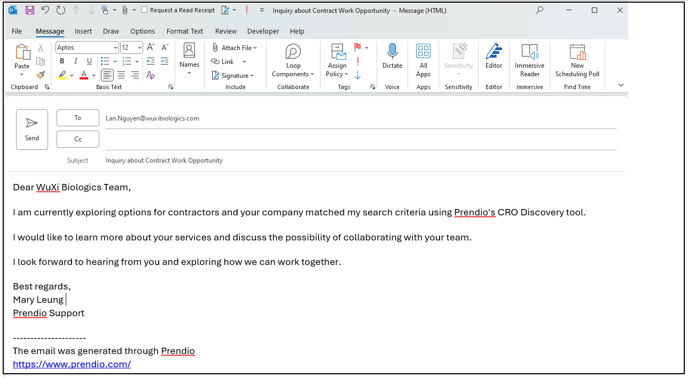688x378 pixels.
Task: Expand the Paste options arrow
Action: (22, 74)
